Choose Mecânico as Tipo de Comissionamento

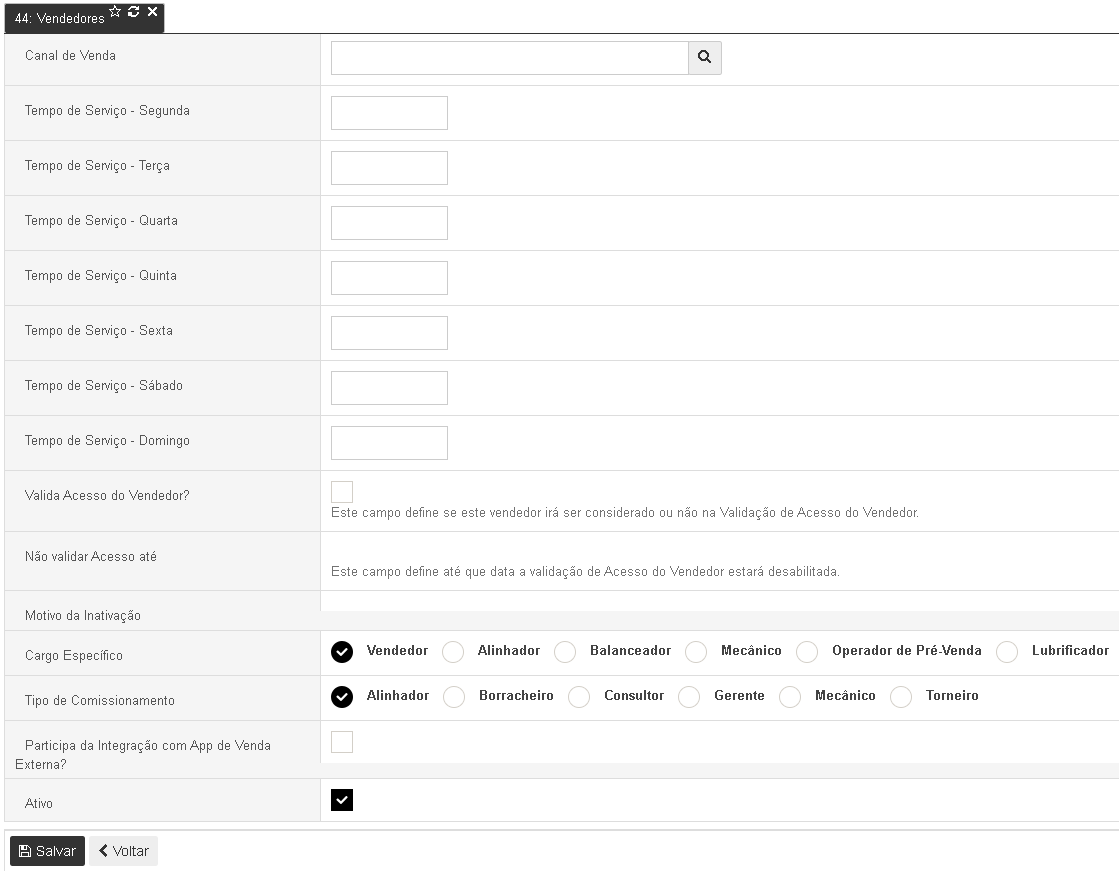pos(790,697)
